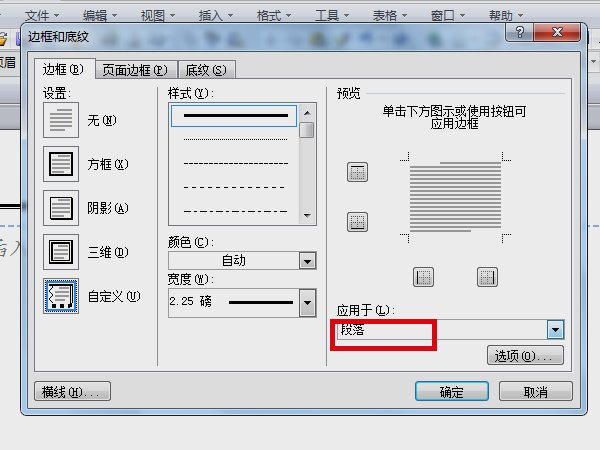The height and width of the screenshot is (450, 600).
Task: Click the style list scrollbar thumb
Action: click(x=307, y=130)
